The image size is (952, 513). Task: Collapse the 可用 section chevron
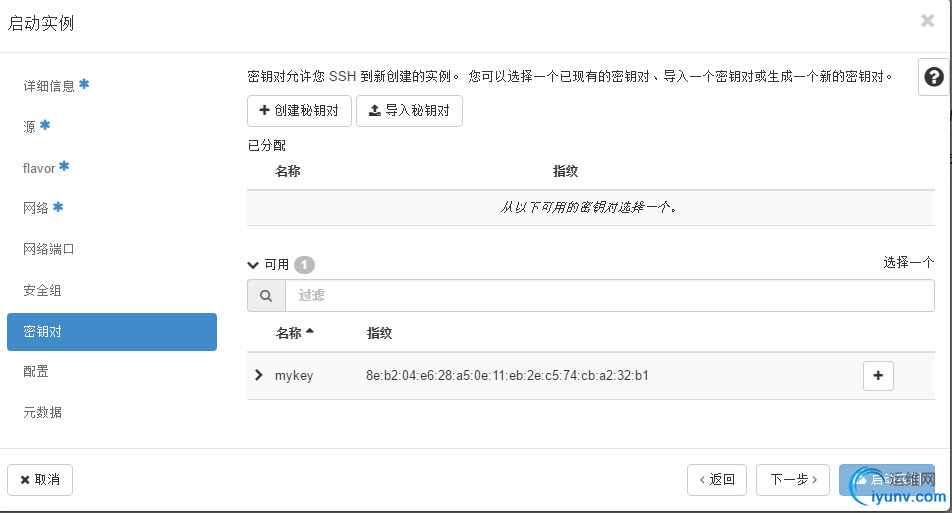(253, 265)
